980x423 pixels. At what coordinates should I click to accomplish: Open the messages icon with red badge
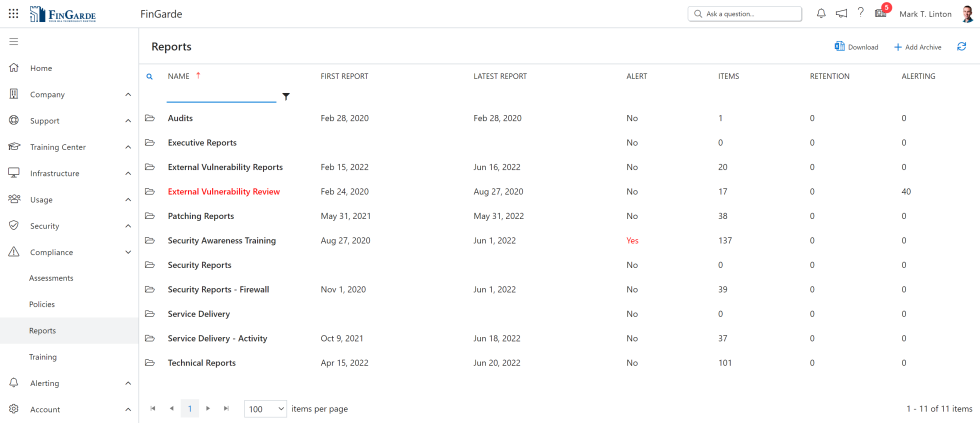tap(880, 14)
